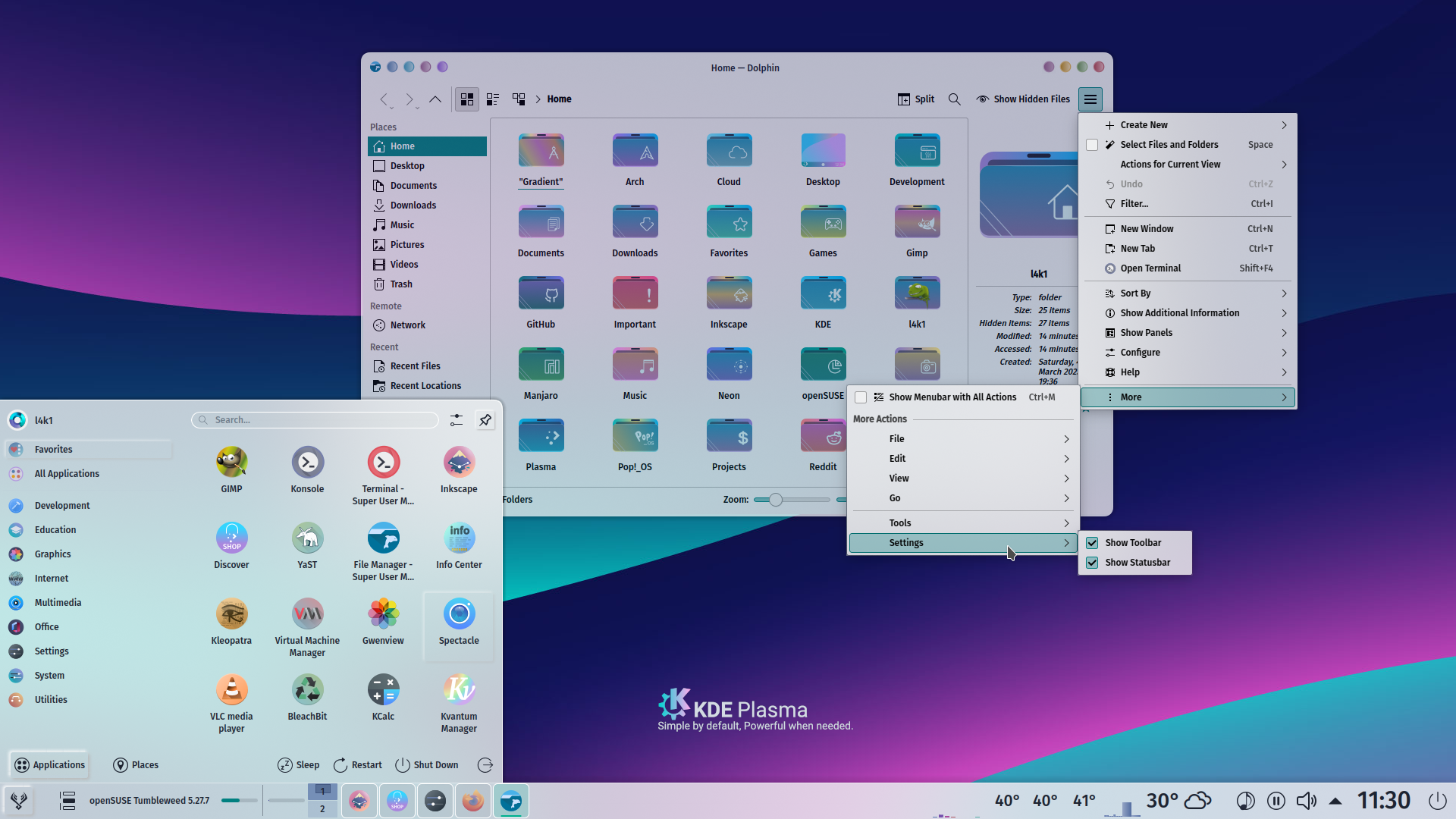This screenshot has height=819, width=1456.
Task: Toggle Show Menubar with All Actions checkbox
Action: [x=861, y=397]
